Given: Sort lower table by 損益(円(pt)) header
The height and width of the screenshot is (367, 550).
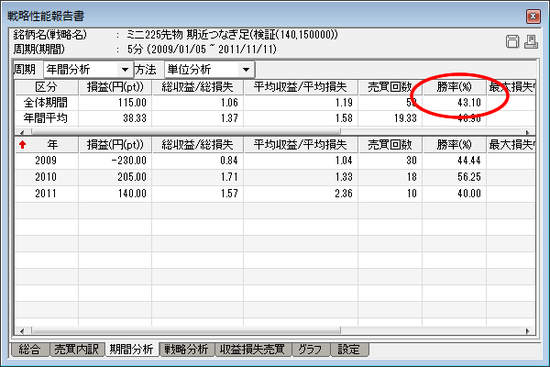Looking at the screenshot, I should tap(115, 145).
